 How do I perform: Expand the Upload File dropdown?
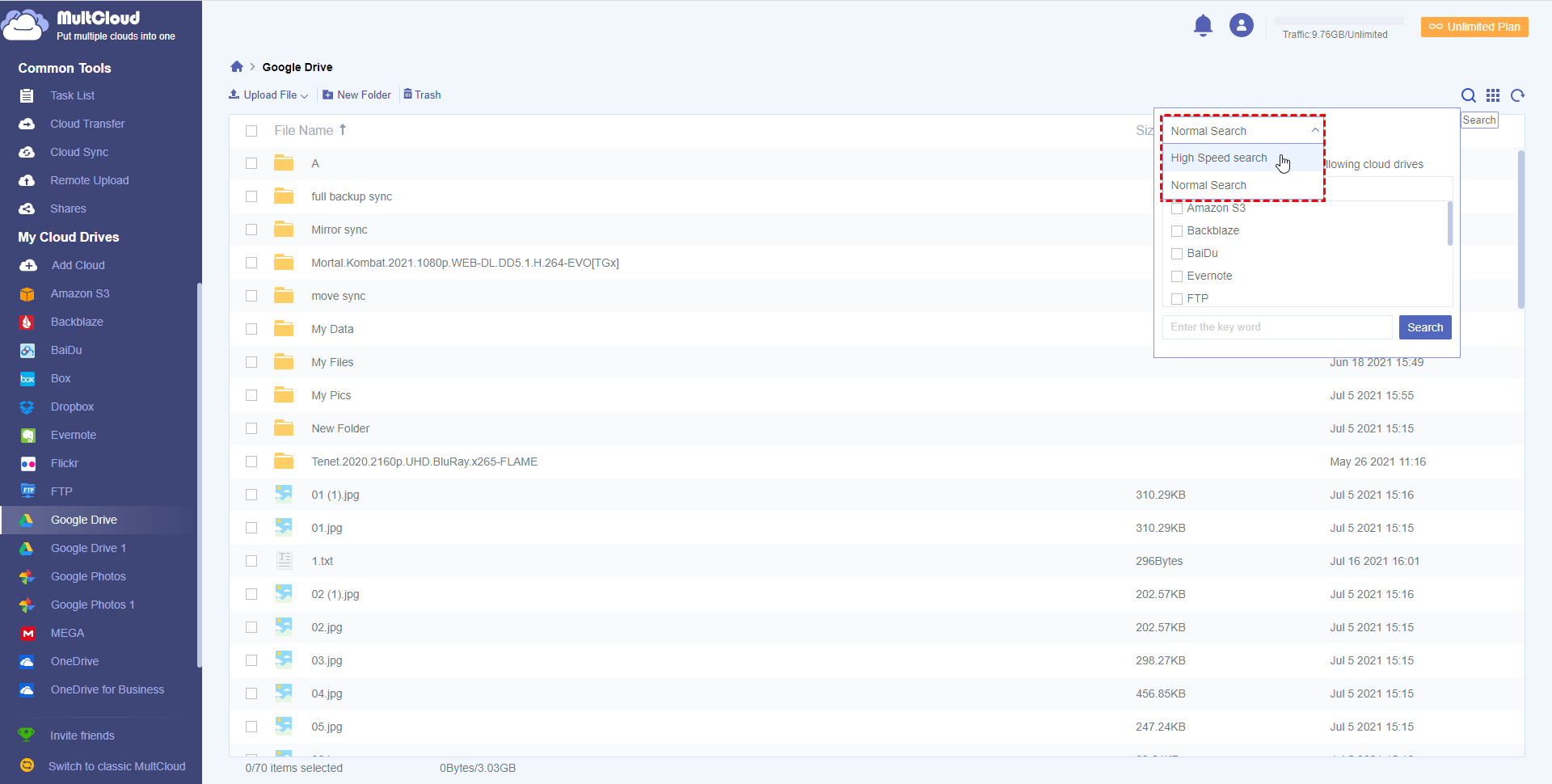pyautogui.click(x=268, y=95)
